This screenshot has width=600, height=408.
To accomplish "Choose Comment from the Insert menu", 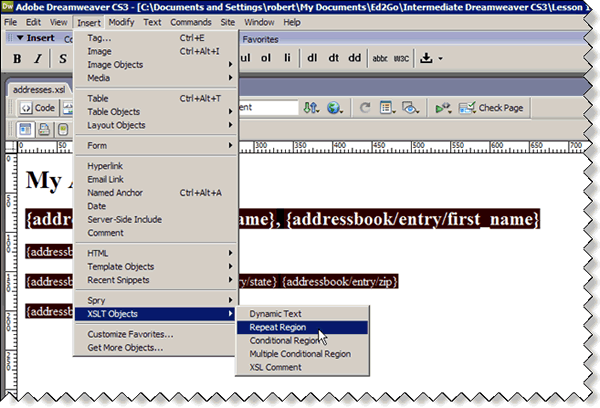I will point(155,233).
